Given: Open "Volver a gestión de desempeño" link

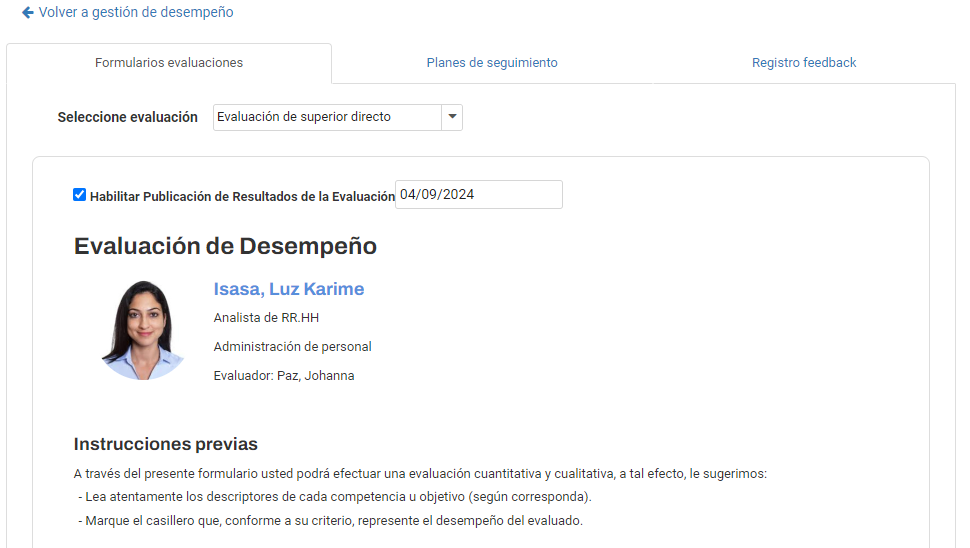Looking at the screenshot, I should coord(135,12).
